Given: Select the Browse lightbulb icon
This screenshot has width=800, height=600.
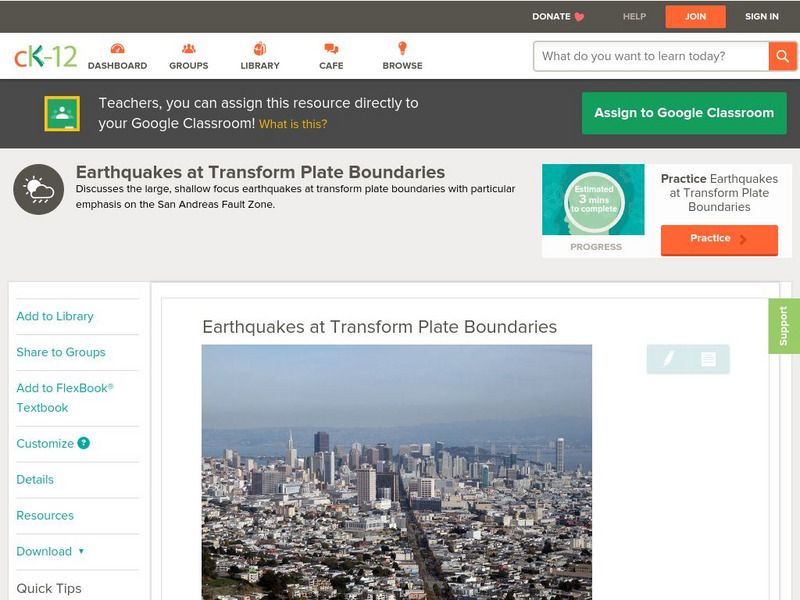Looking at the screenshot, I should (401, 48).
